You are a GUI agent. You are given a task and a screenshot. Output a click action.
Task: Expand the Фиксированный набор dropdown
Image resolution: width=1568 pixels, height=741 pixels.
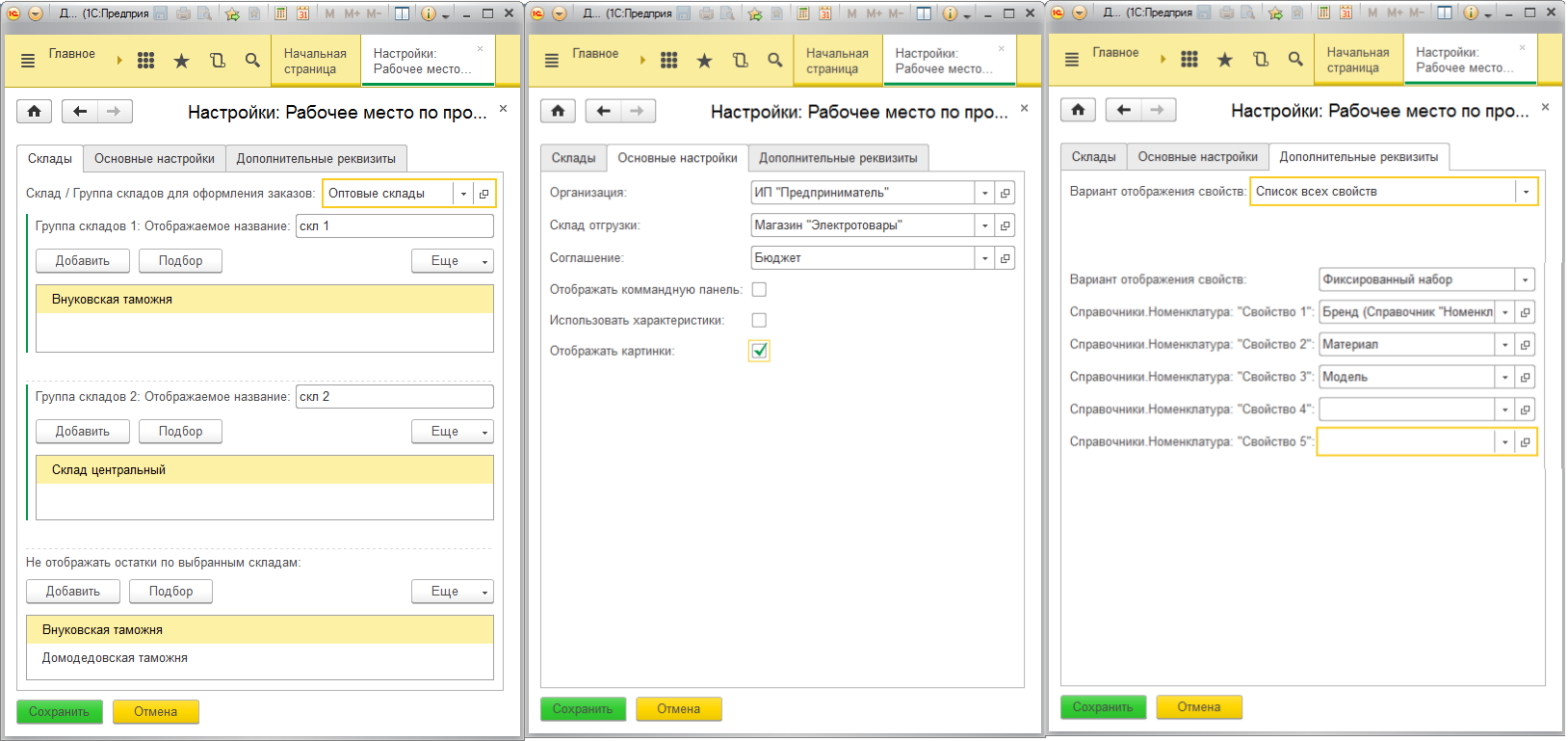pyautogui.click(x=1526, y=280)
